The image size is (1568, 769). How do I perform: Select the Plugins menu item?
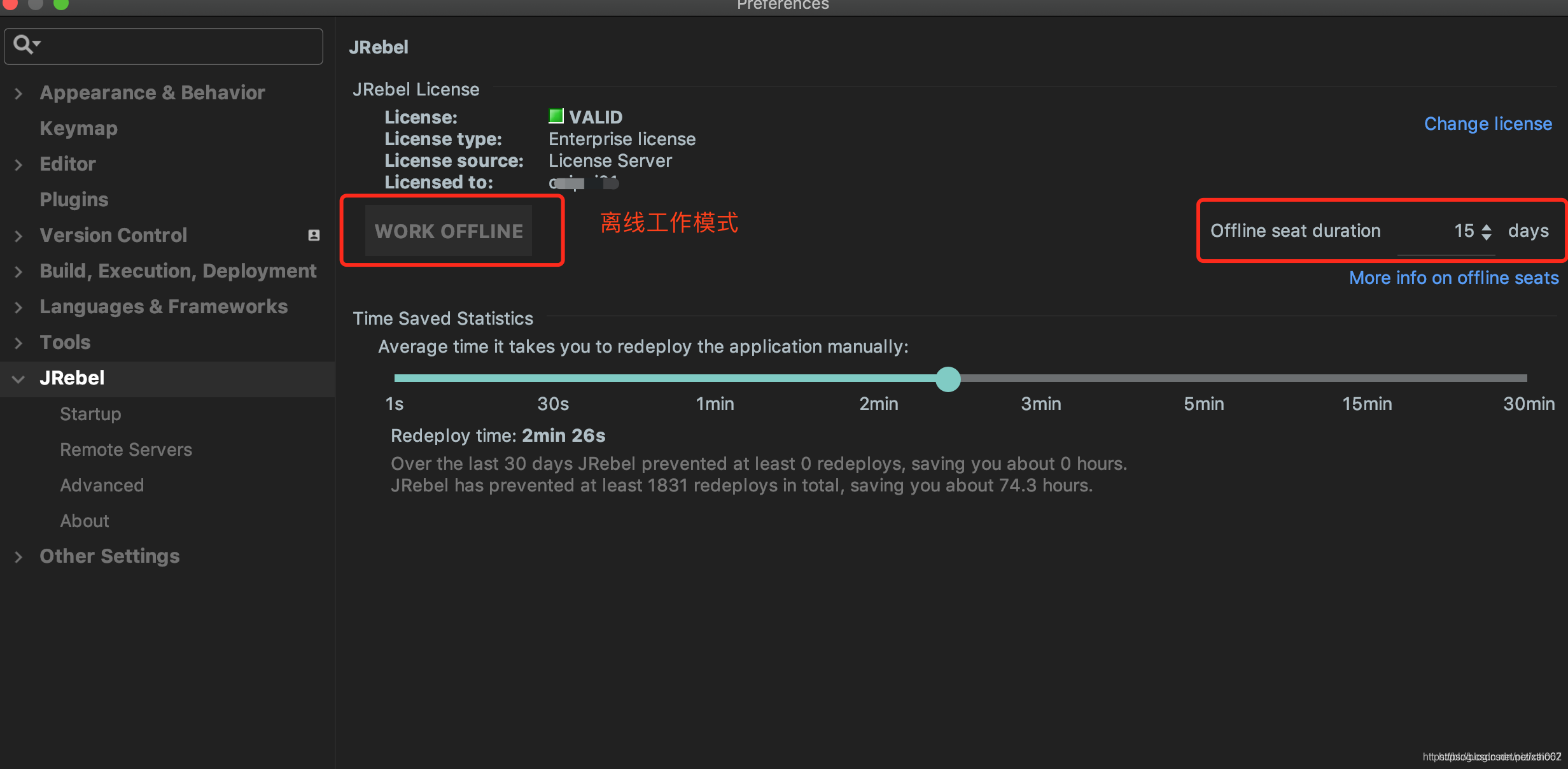[x=74, y=199]
